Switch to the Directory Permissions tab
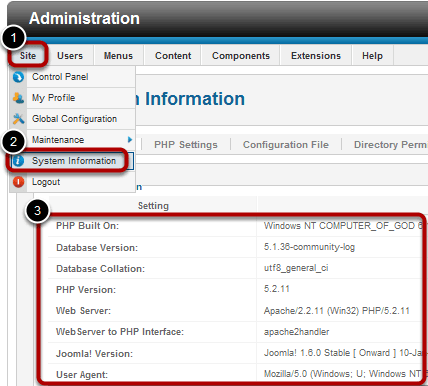The width and height of the screenshot is (428, 386). point(391,145)
